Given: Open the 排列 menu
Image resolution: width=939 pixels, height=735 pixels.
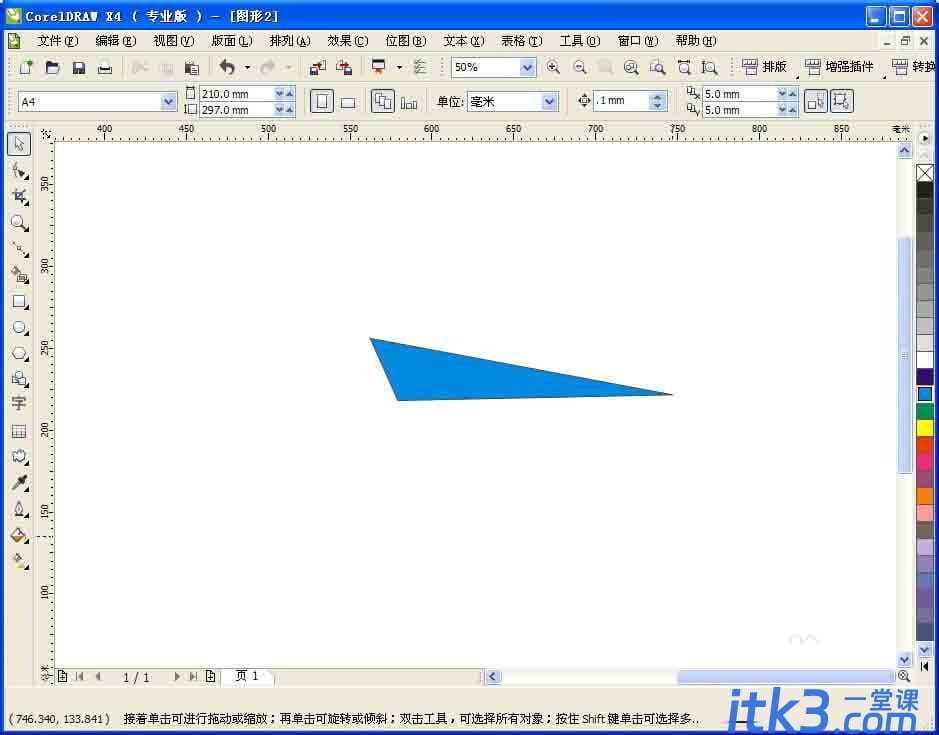Looking at the screenshot, I should 290,41.
